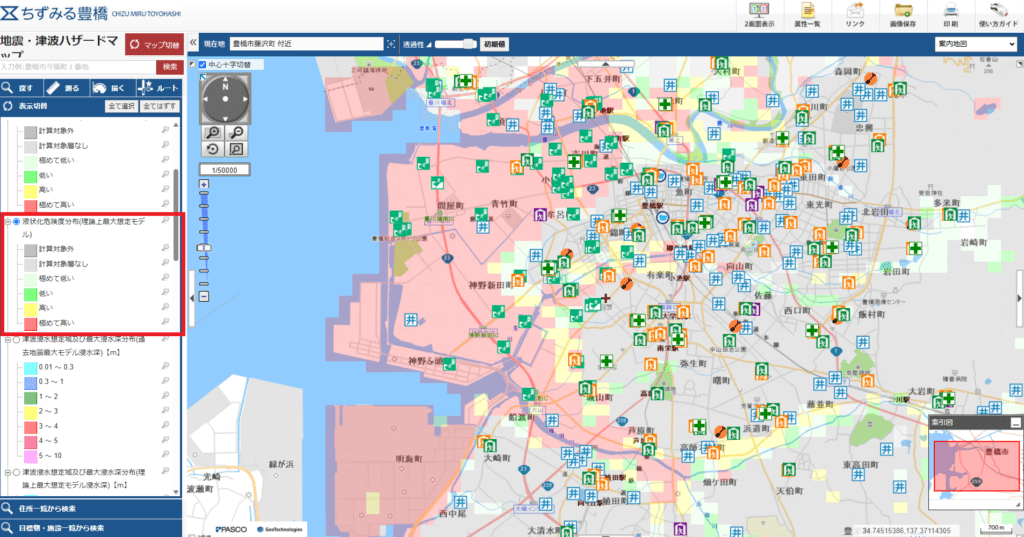Select the 液状化危険度分布 radio button

pos(16,222)
